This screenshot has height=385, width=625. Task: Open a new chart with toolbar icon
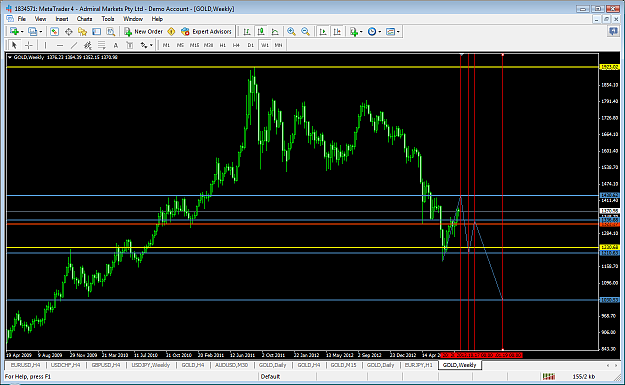pyautogui.click(x=14, y=31)
